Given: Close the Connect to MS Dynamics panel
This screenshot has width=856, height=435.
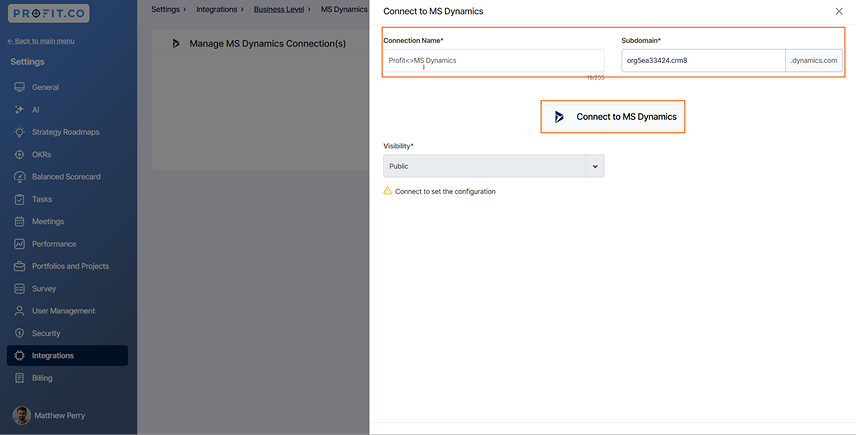Looking at the screenshot, I should tap(839, 11).
